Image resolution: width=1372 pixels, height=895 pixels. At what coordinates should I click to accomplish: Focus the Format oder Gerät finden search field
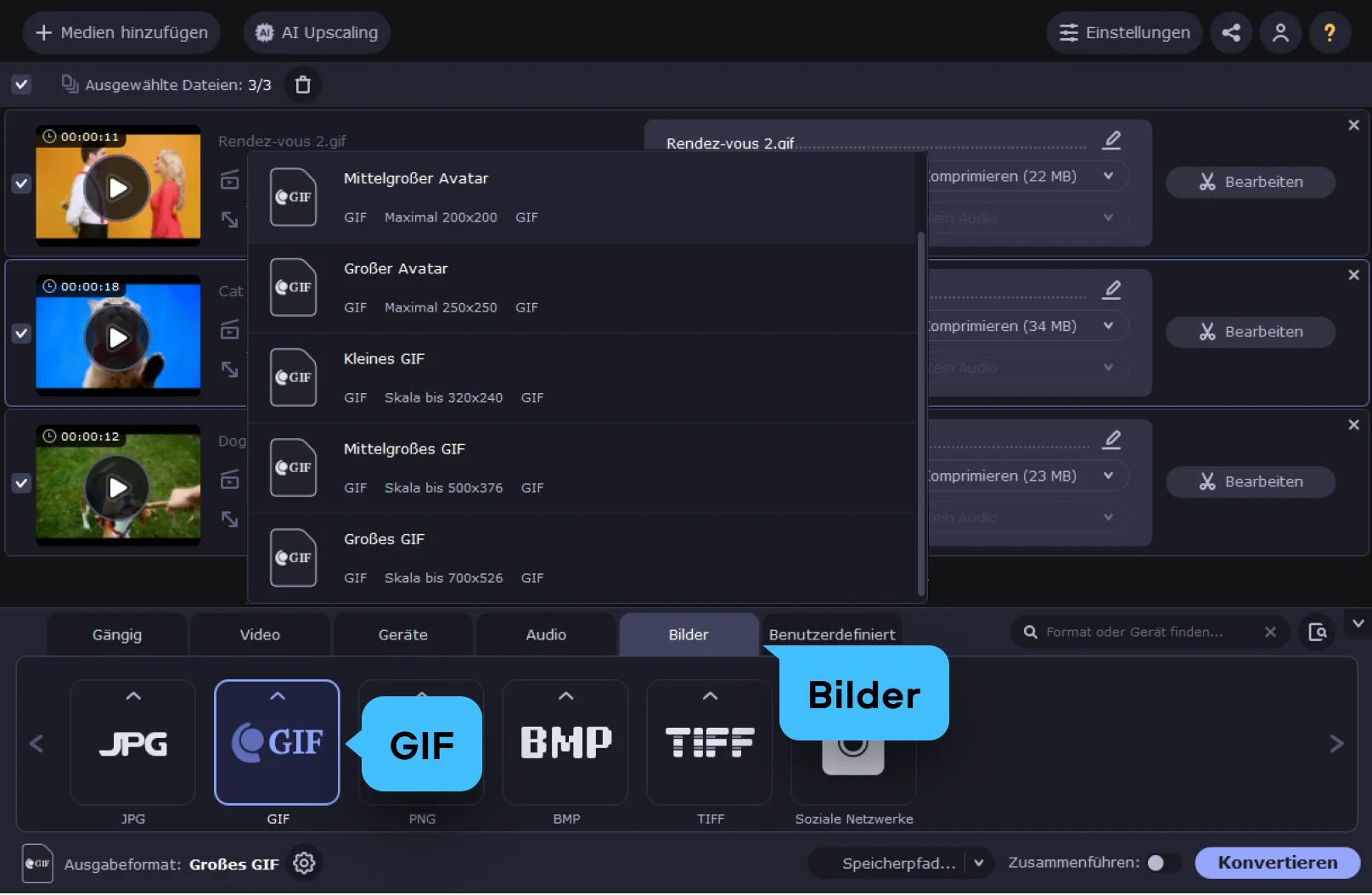pos(1150,633)
